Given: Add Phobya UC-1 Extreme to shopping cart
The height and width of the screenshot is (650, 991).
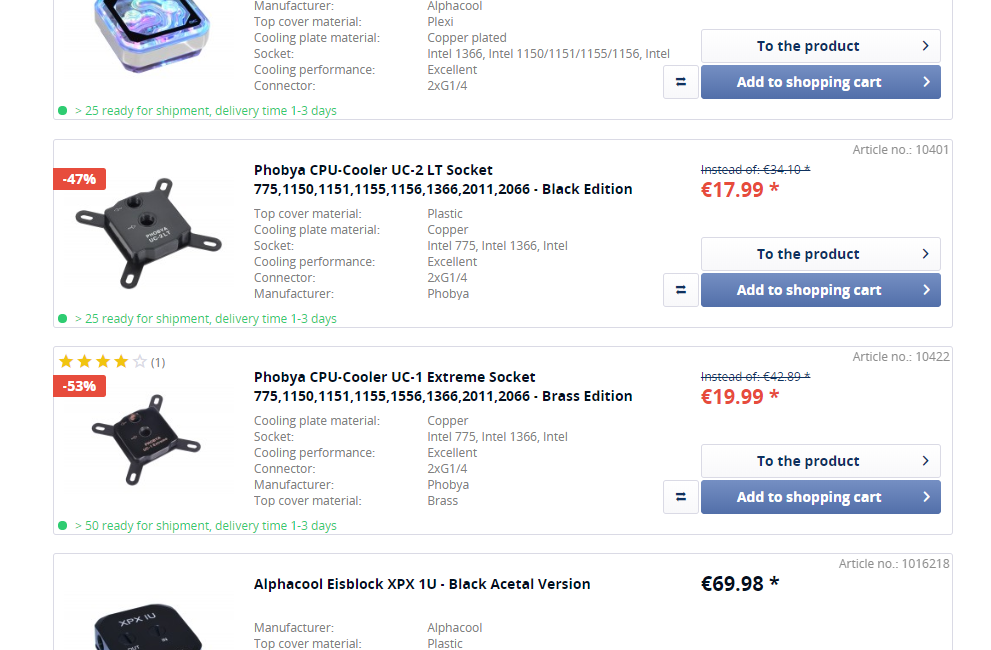Looking at the screenshot, I should click(820, 497).
